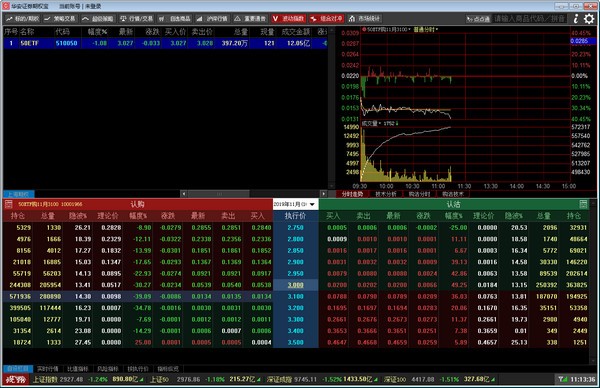Click the info 'i' icon
The width and height of the screenshot is (600, 388).
tap(576, 18)
